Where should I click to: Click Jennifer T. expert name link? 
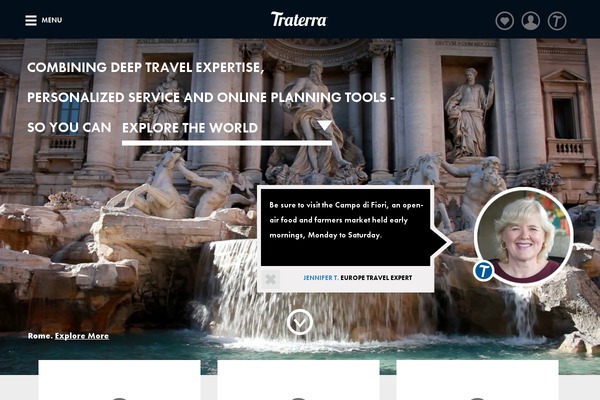point(321,278)
